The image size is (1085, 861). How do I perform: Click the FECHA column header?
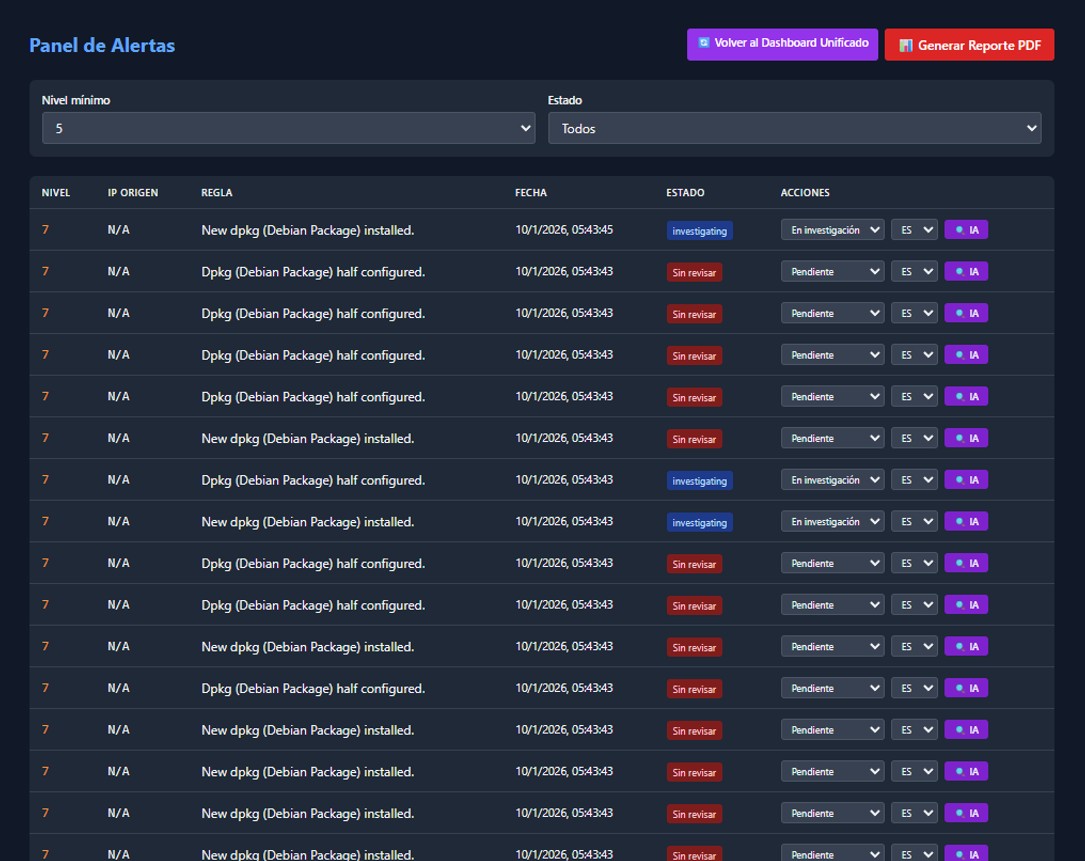click(531, 193)
